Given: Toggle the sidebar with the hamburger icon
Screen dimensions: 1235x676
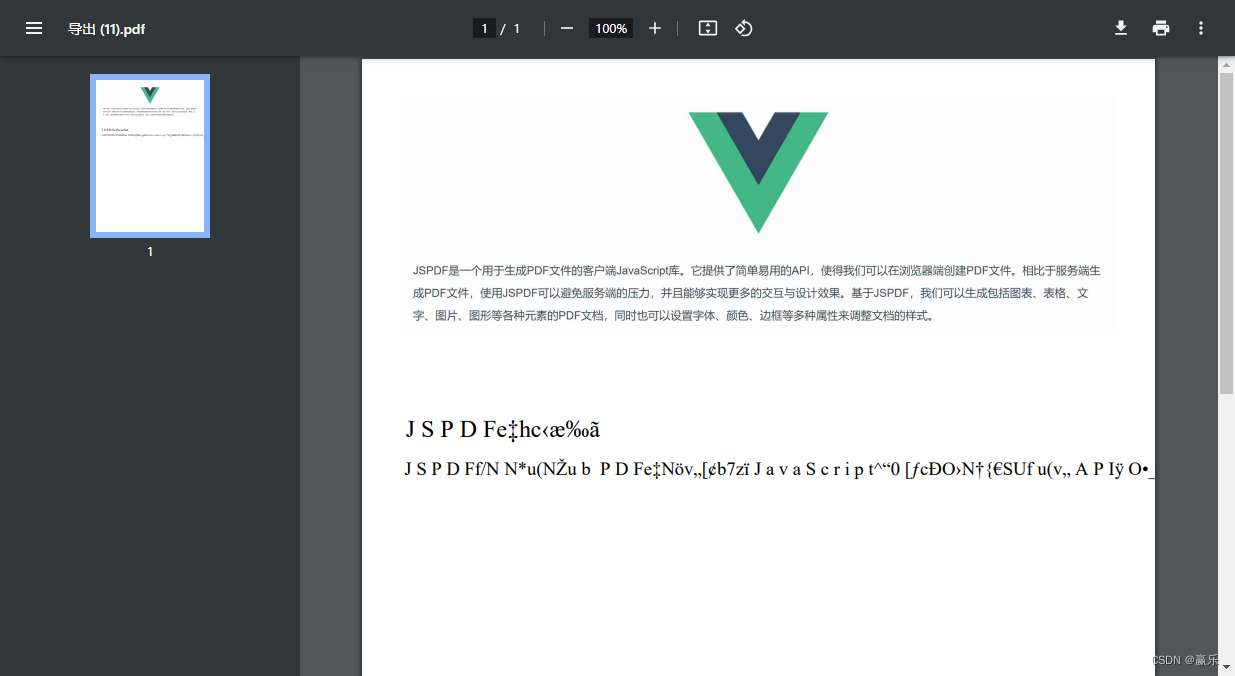Looking at the screenshot, I should 34,28.
